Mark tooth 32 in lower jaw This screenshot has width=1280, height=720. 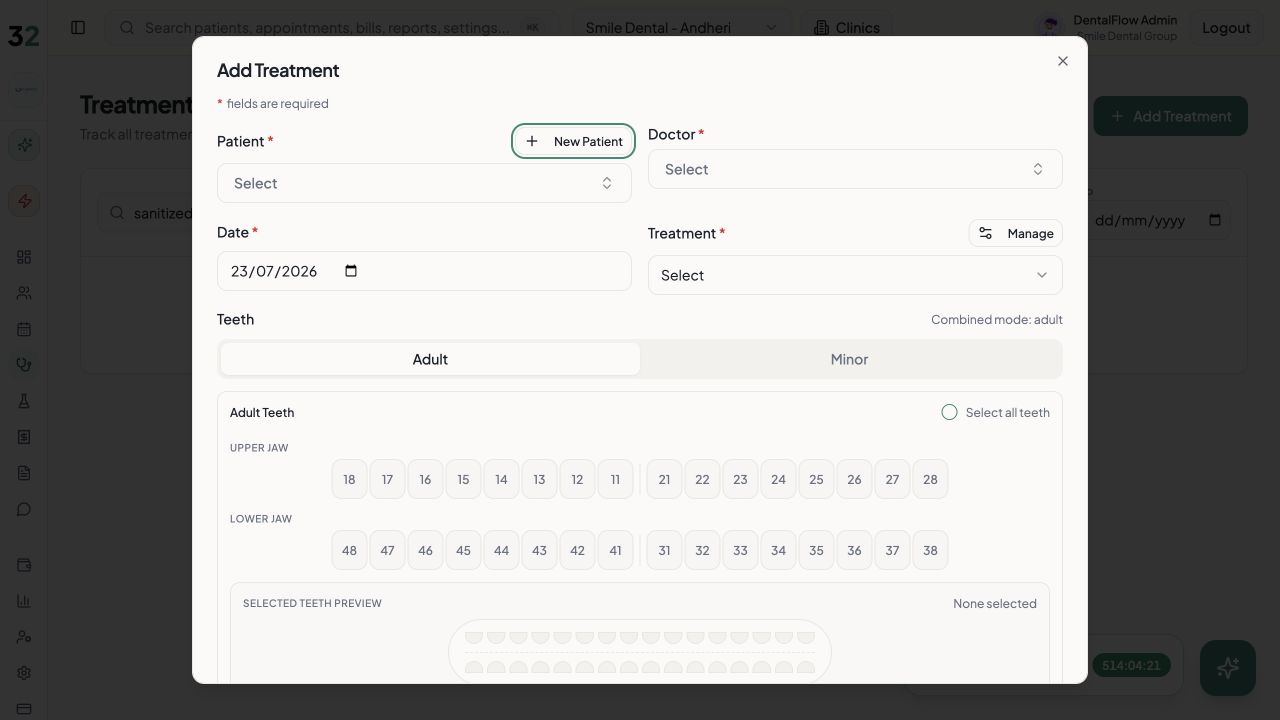click(702, 550)
